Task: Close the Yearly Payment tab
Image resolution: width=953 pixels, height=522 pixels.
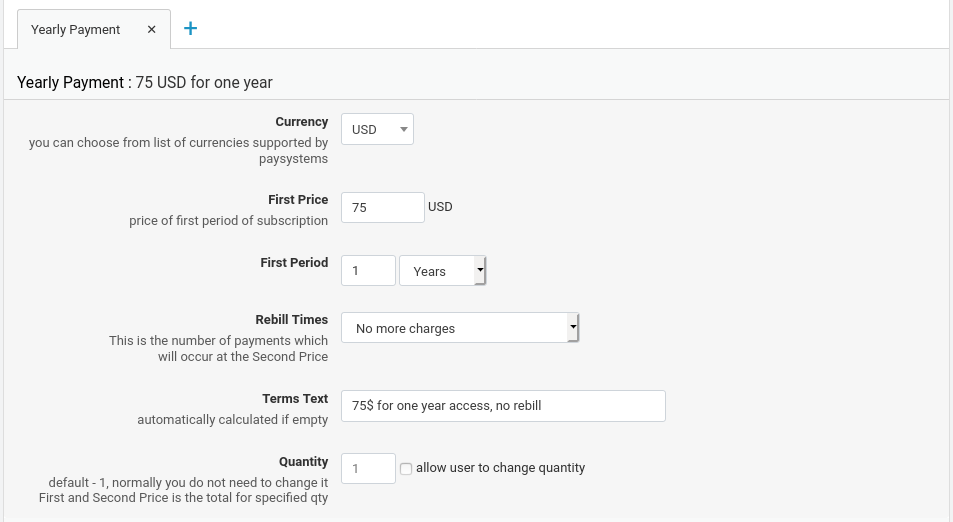Action: 152,30
